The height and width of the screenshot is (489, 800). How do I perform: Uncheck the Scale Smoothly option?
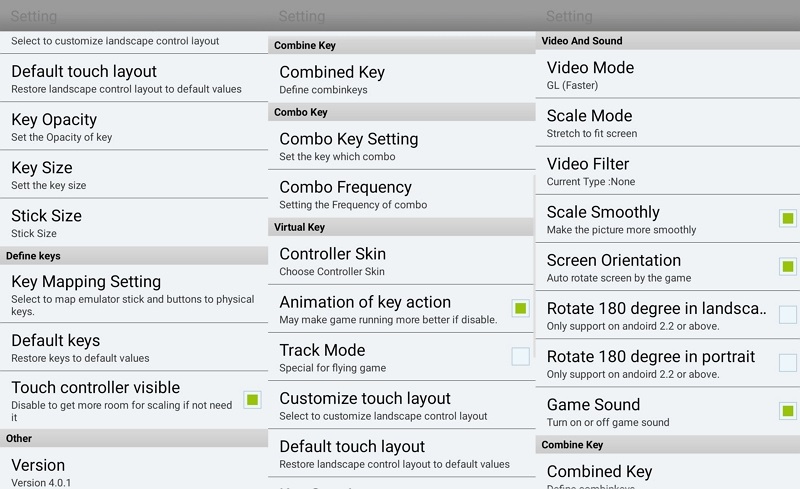tap(787, 218)
